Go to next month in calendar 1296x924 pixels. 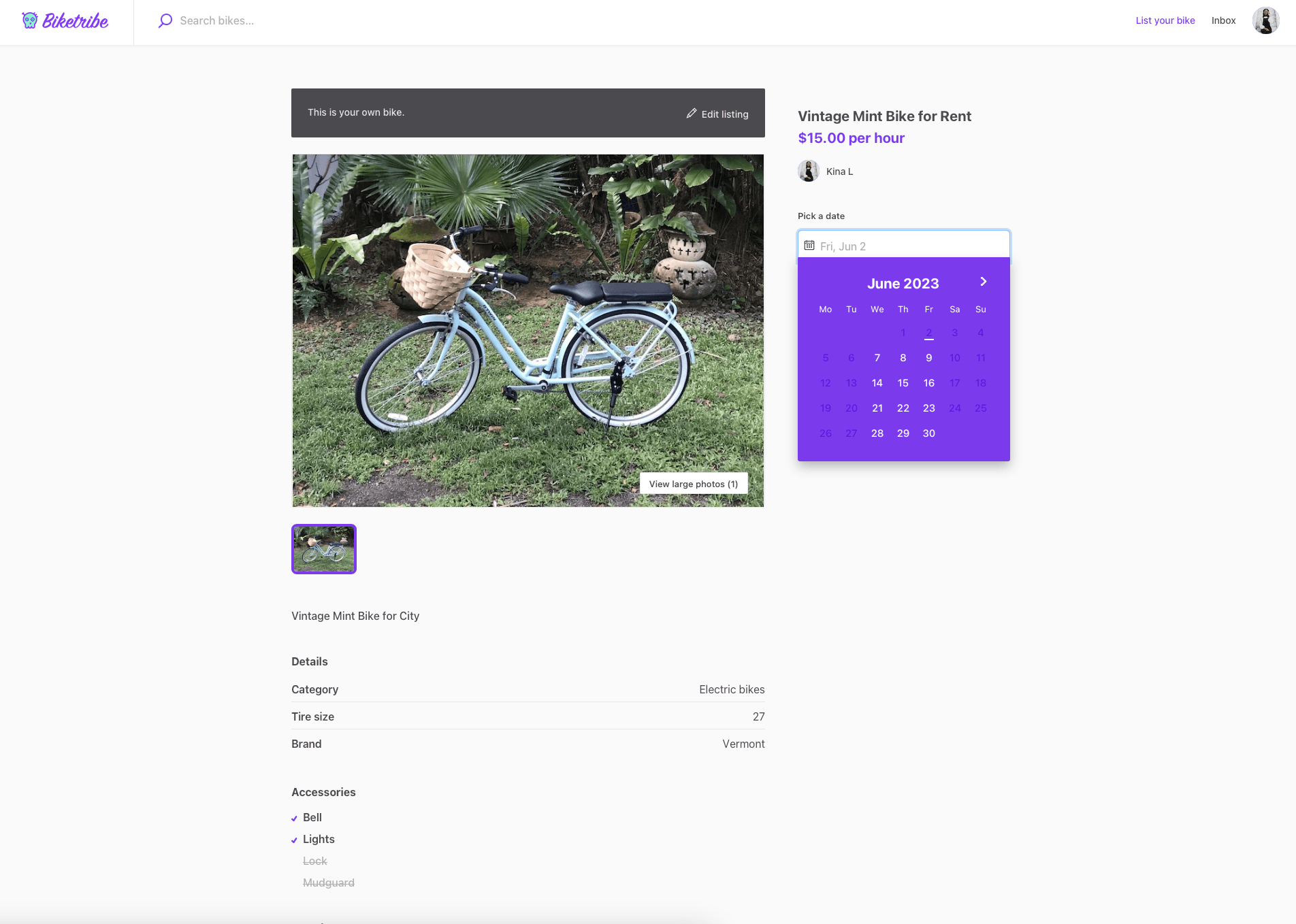pyautogui.click(x=983, y=282)
